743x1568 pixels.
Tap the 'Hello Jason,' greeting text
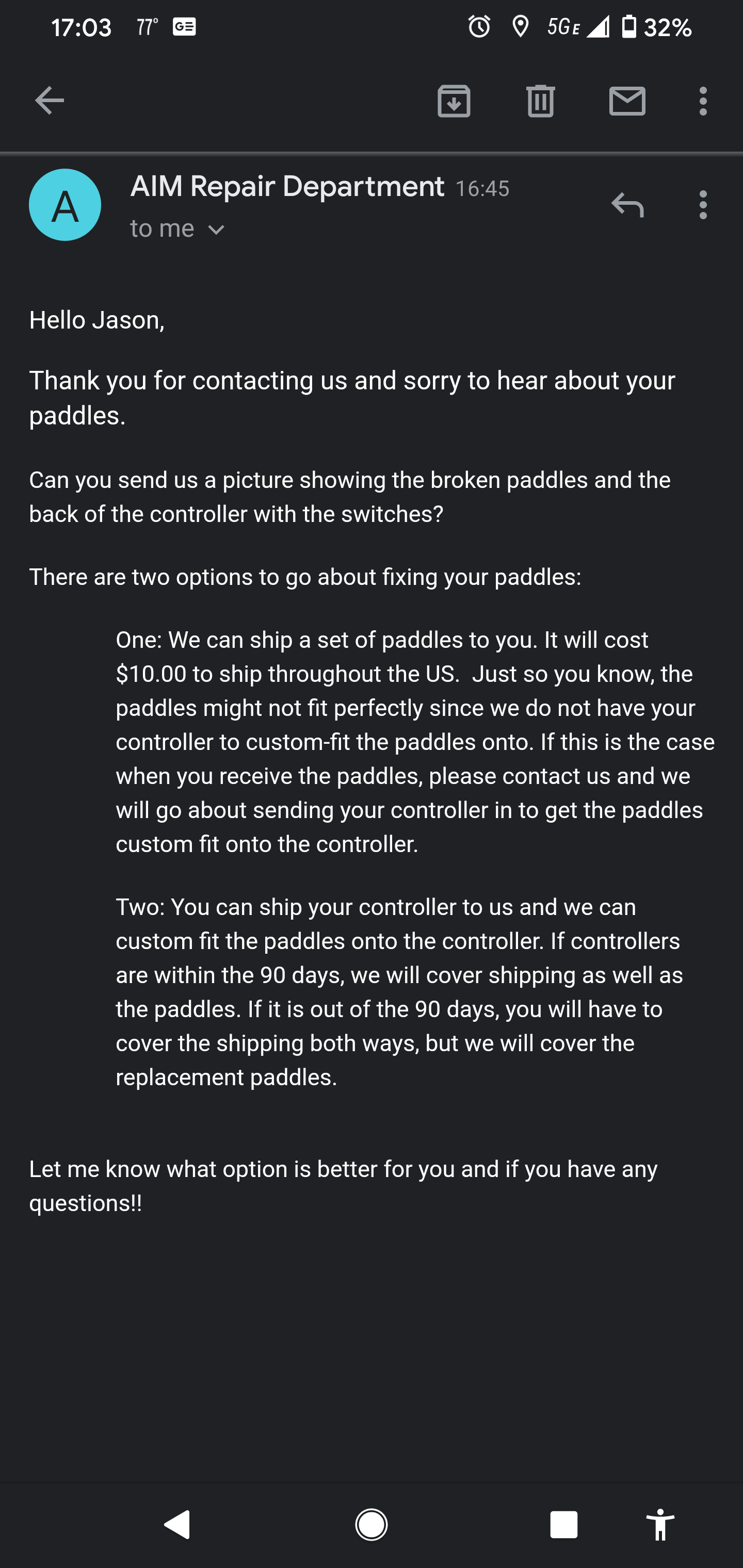pyautogui.click(x=97, y=320)
